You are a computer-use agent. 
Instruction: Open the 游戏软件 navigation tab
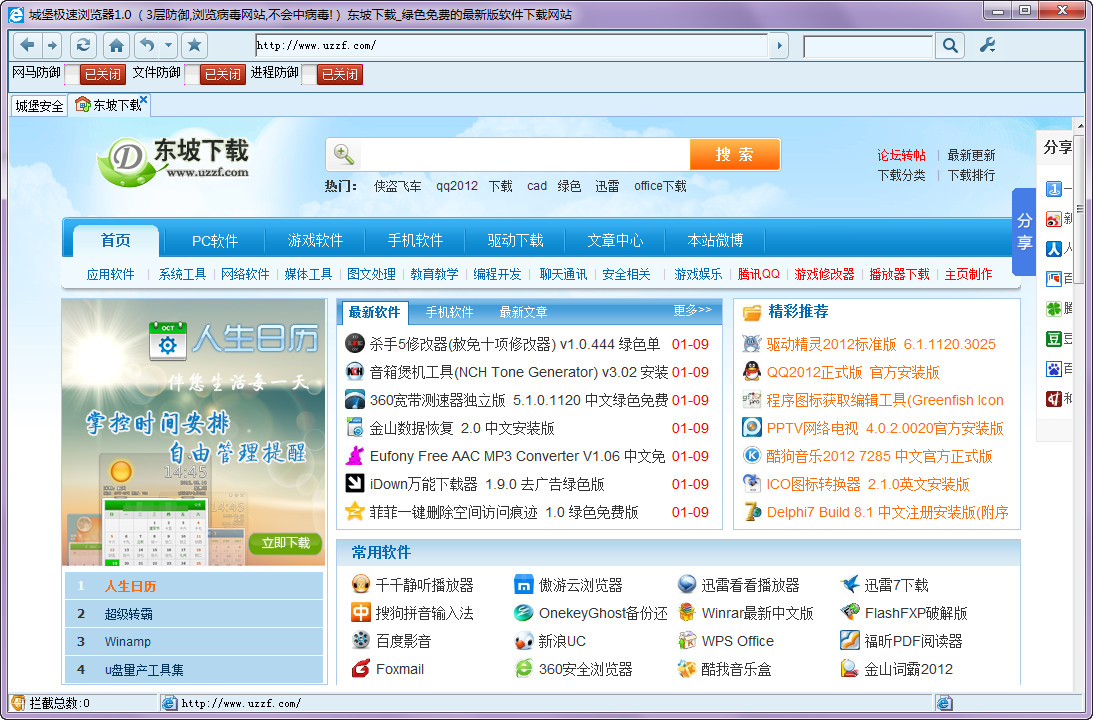(315, 240)
